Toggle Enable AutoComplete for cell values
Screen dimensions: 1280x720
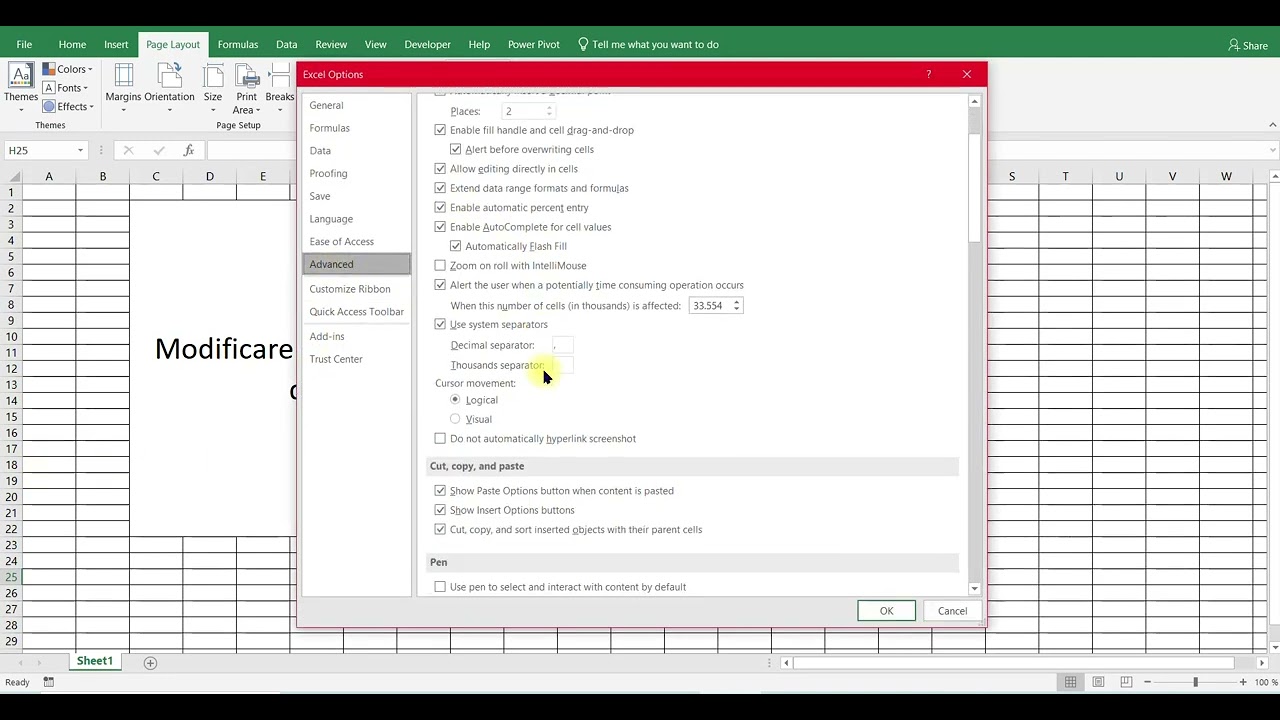click(440, 227)
